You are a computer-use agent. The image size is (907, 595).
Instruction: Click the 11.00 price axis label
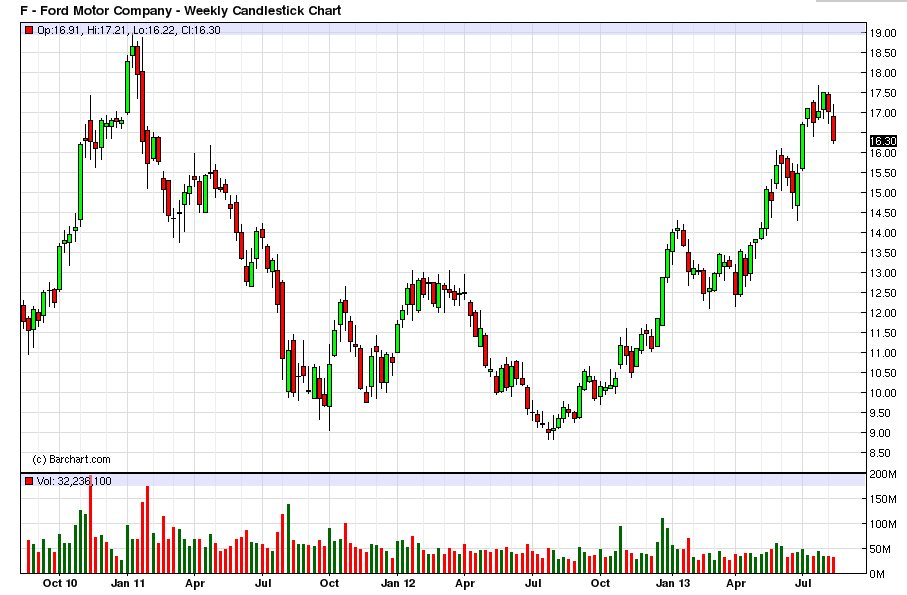tap(883, 353)
